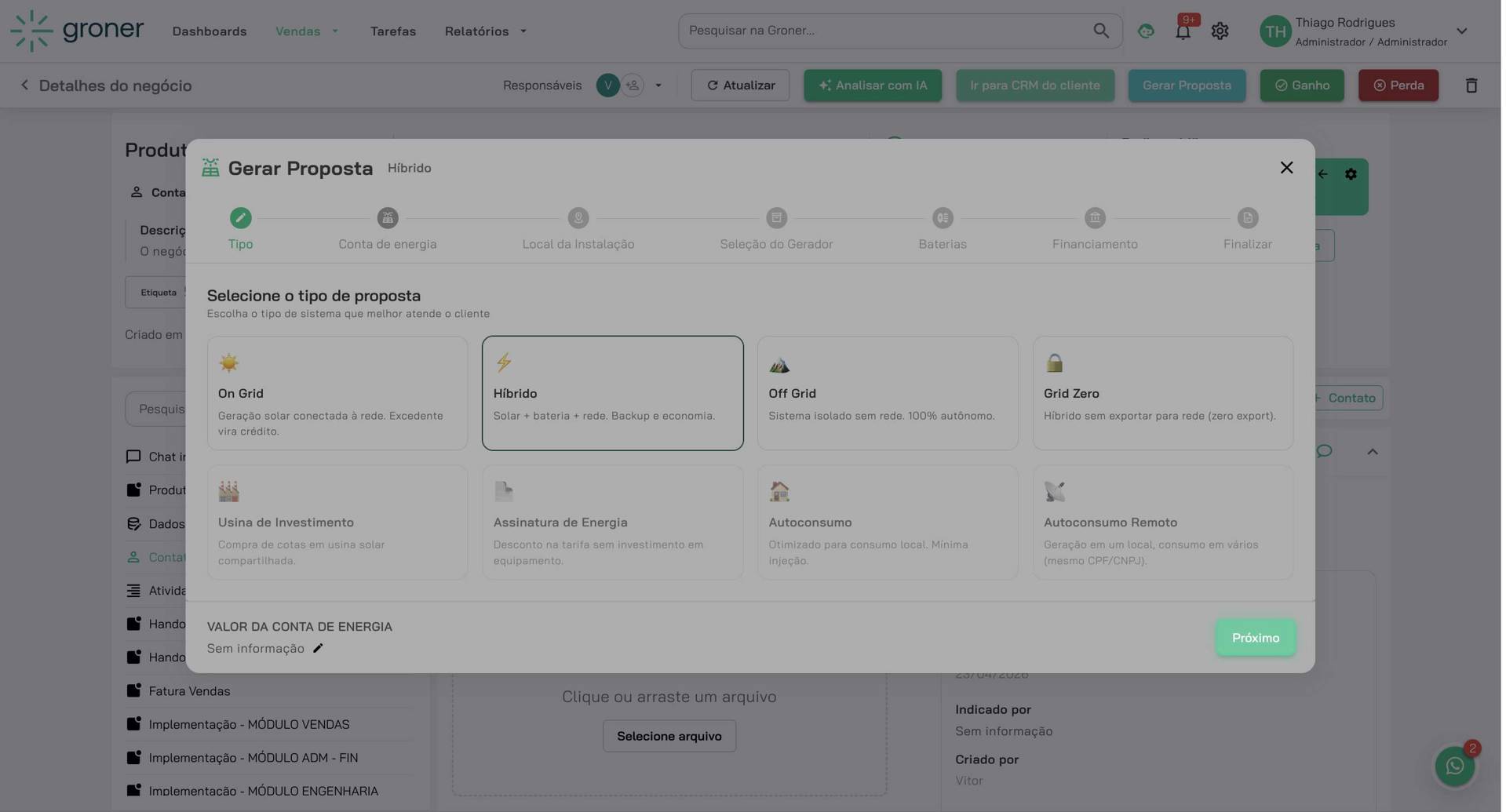Go to the Dashboards menu item
Viewport: 1506px width, 812px height.
tap(209, 31)
